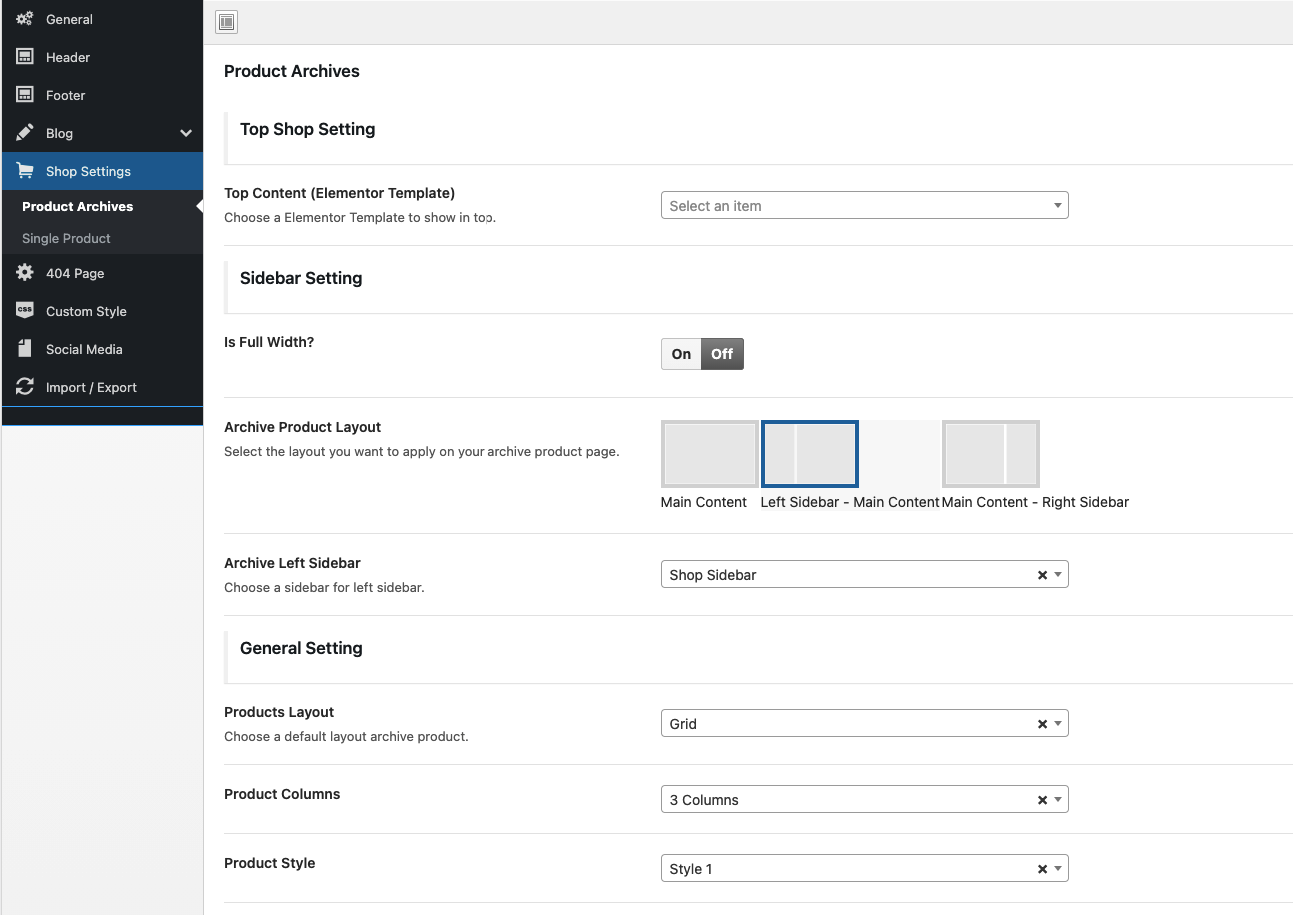Click the Custom Style CSS icon
Viewport: 1293px width, 915px height.
pos(25,311)
